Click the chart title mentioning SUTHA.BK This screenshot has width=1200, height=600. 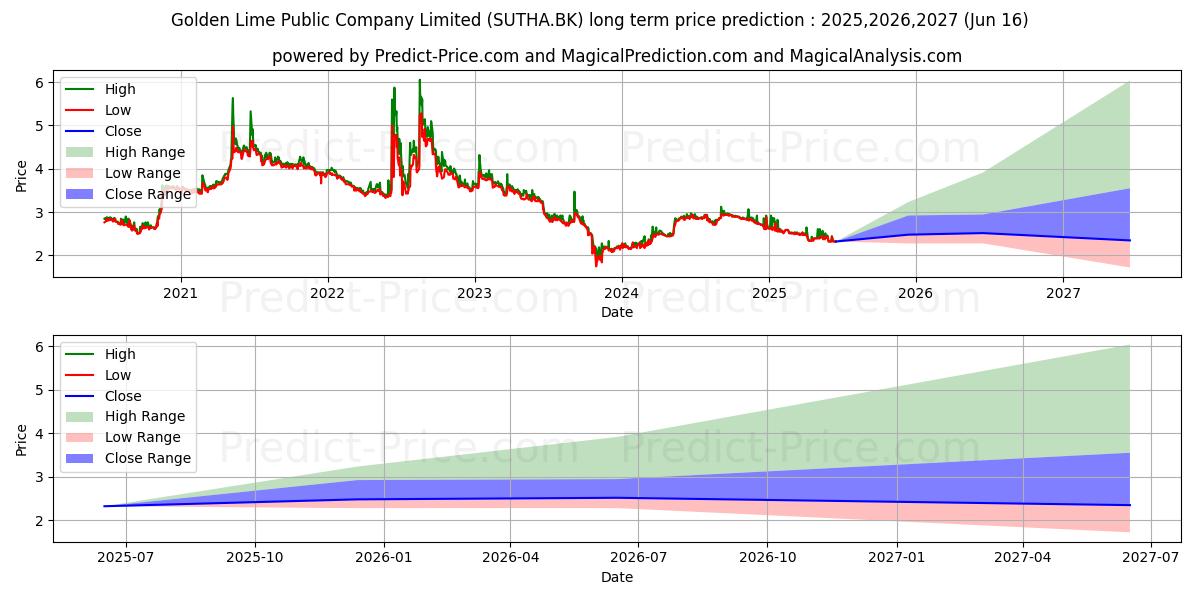coord(600,20)
